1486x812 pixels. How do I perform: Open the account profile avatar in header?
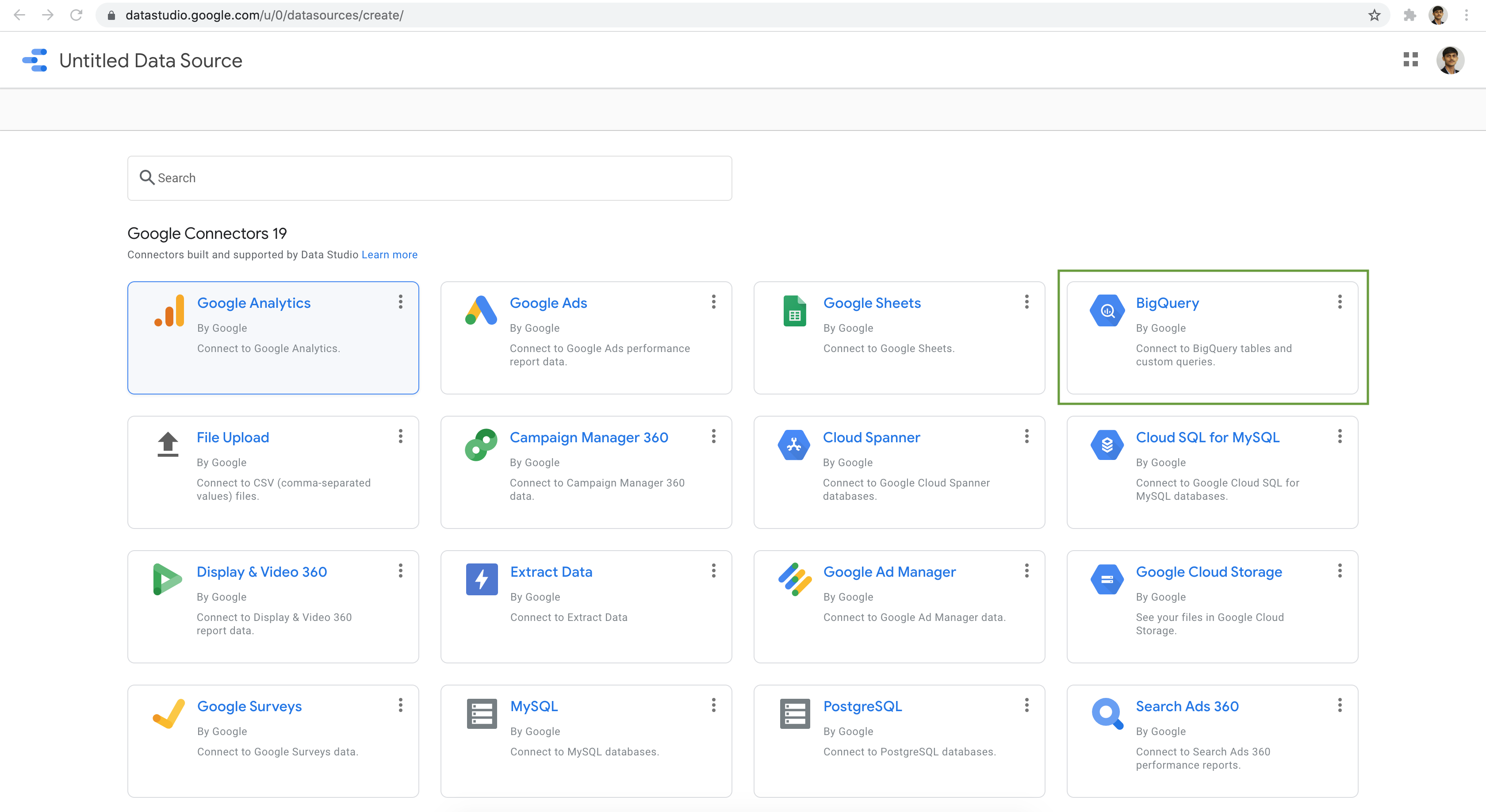coord(1450,60)
